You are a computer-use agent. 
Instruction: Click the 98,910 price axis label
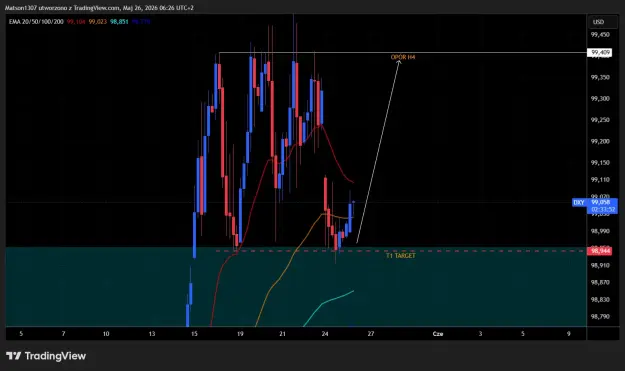tap(600, 265)
